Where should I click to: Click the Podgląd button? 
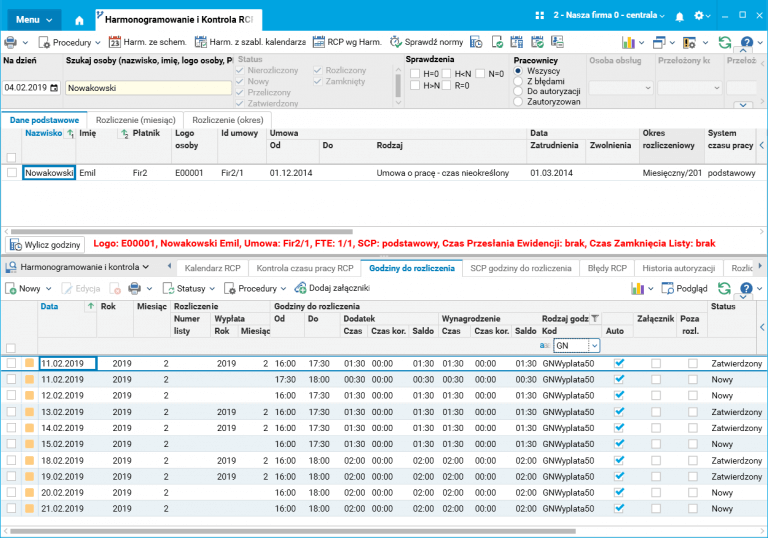coord(684,288)
